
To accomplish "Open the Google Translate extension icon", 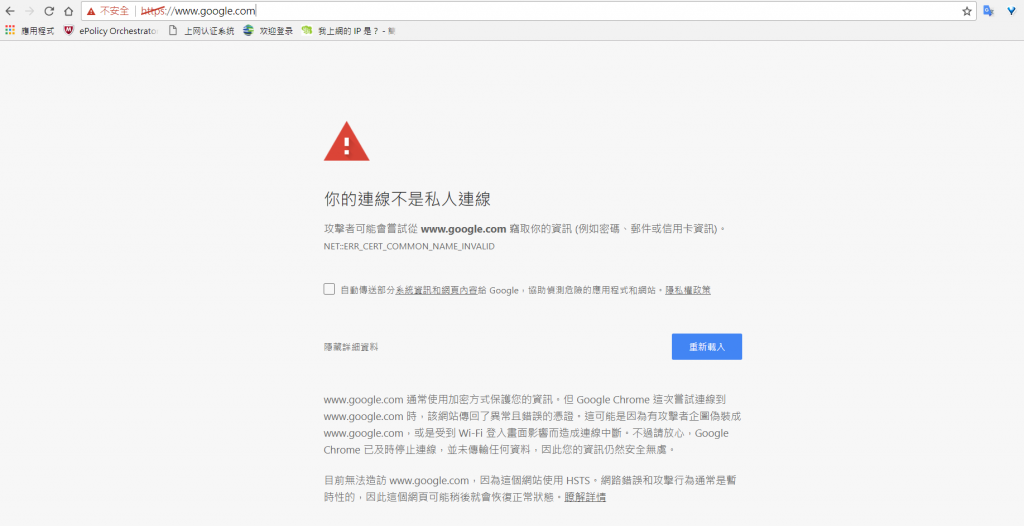I will coord(989,11).
